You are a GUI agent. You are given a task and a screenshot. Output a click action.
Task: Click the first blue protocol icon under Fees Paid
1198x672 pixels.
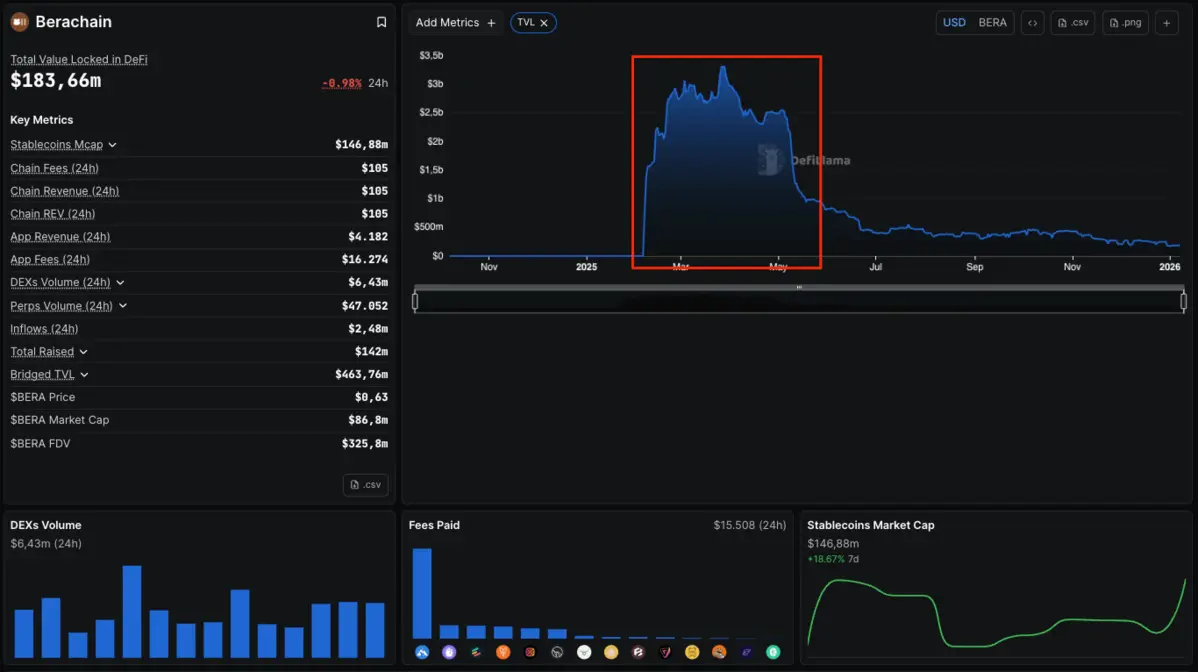pos(422,652)
